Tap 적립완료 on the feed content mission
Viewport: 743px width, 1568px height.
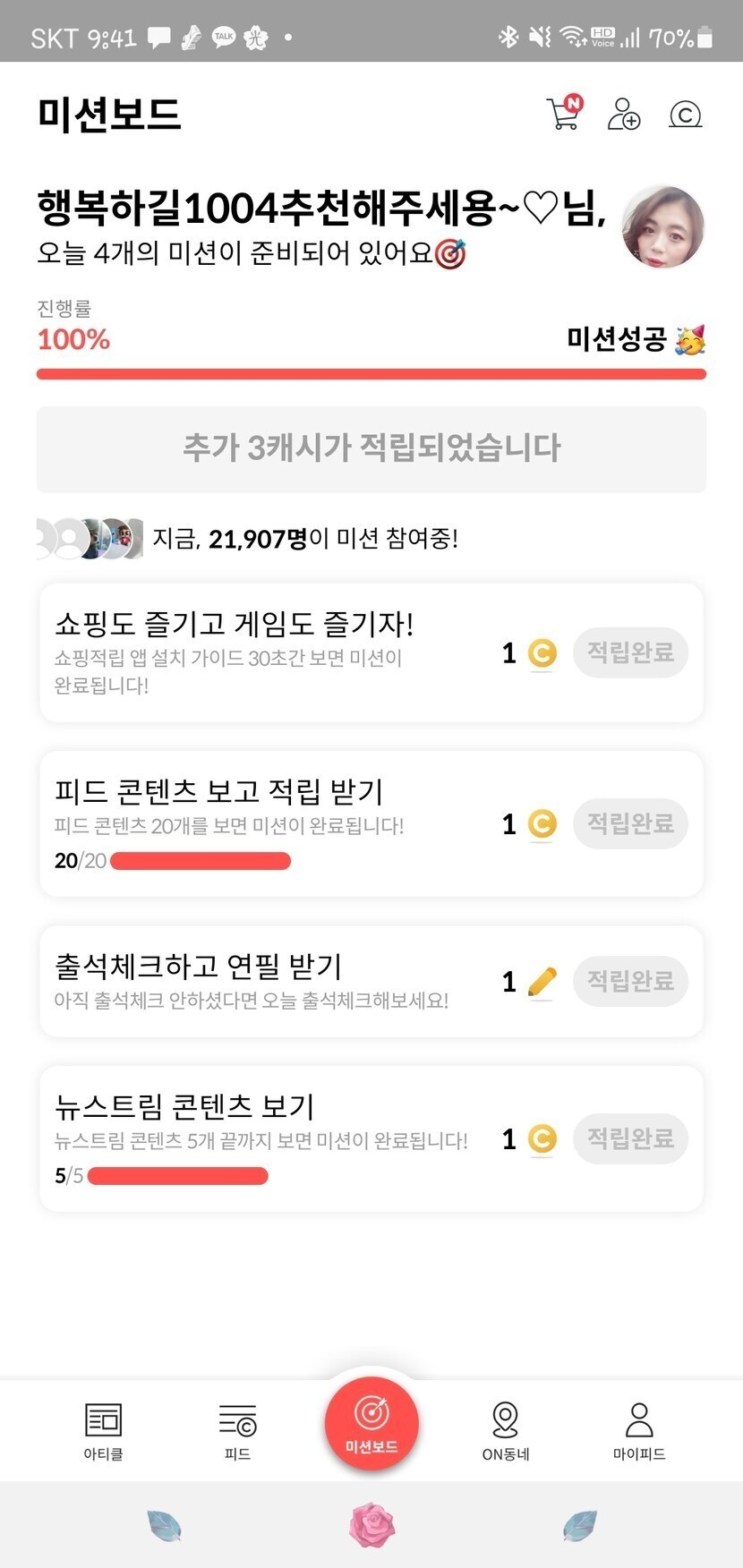[630, 823]
